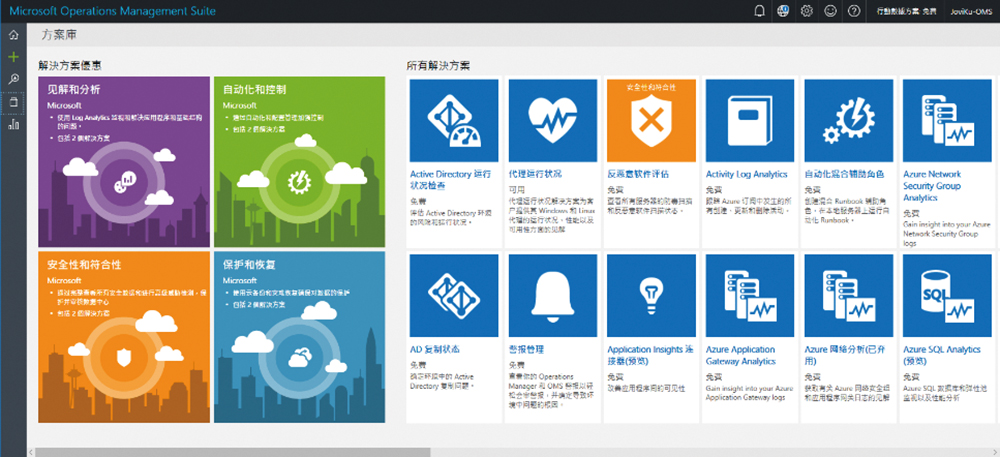Click the Microsoft Operations Management Suite title
This screenshot has width=1000, height=457.
[x=112, y=11]
